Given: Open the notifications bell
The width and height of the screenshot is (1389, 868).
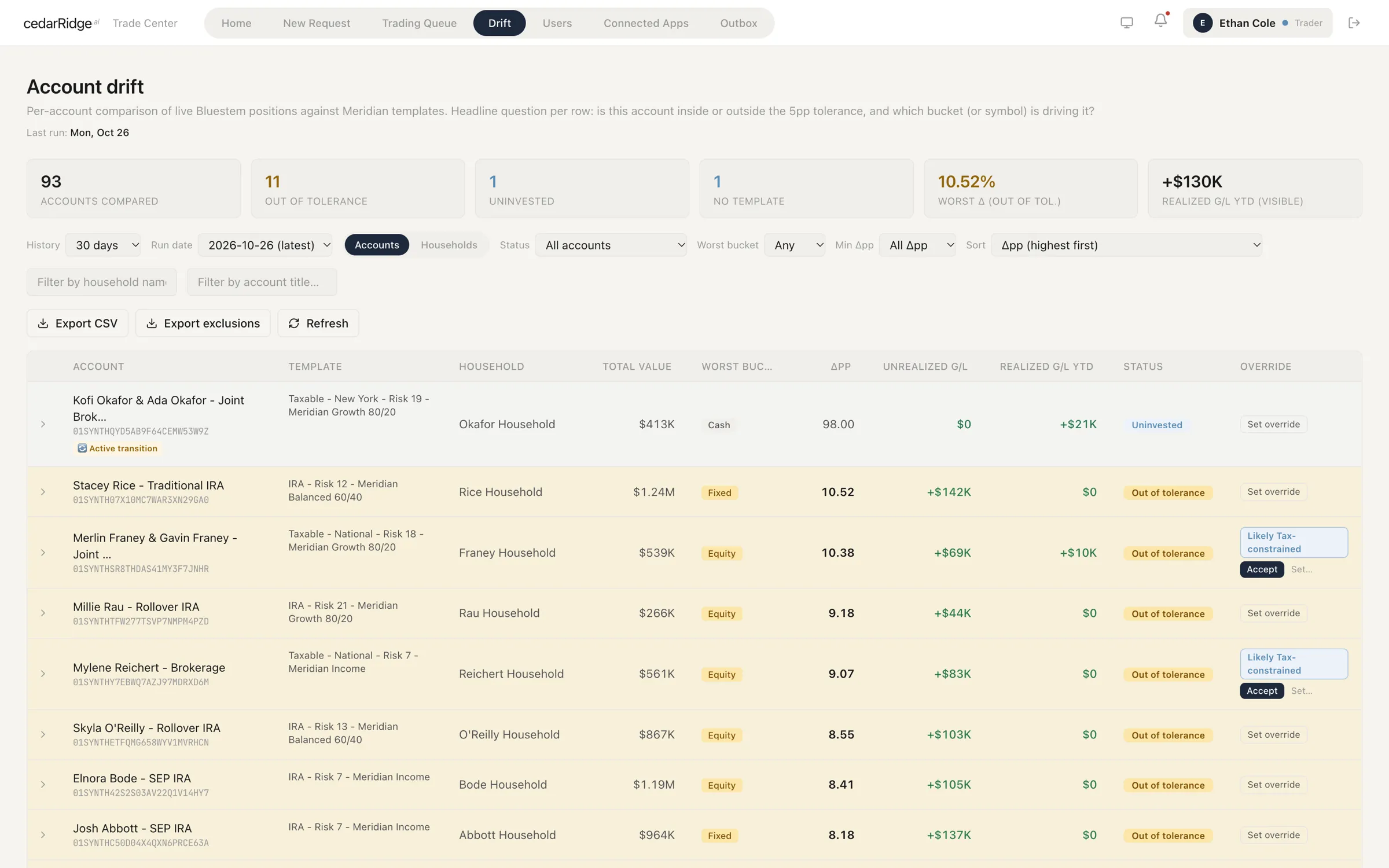Looking at the screenshot, I should coord(1160,21).
